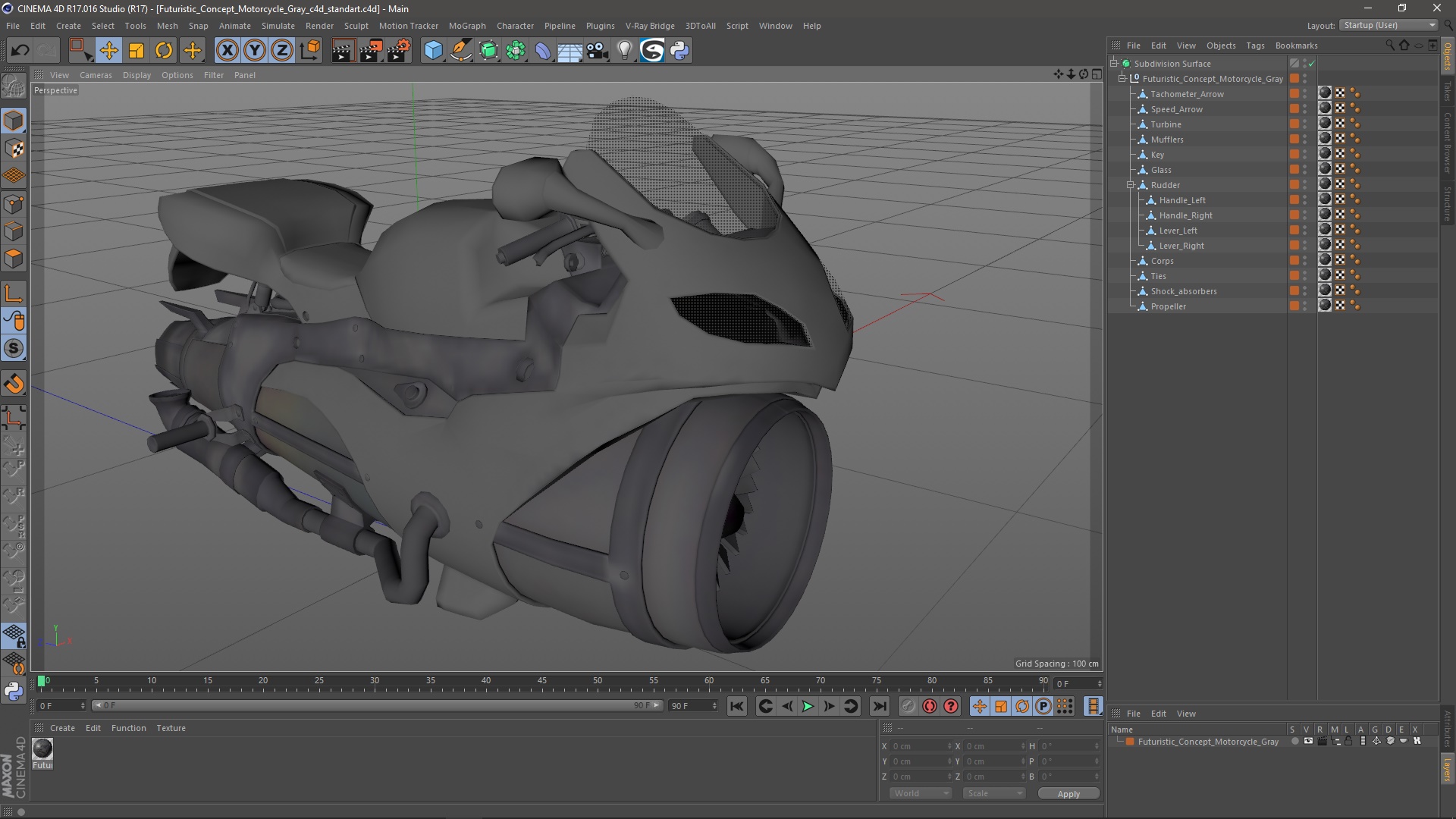Toggle autokeying record button
1456x819 pixels.
coord(930,706)
